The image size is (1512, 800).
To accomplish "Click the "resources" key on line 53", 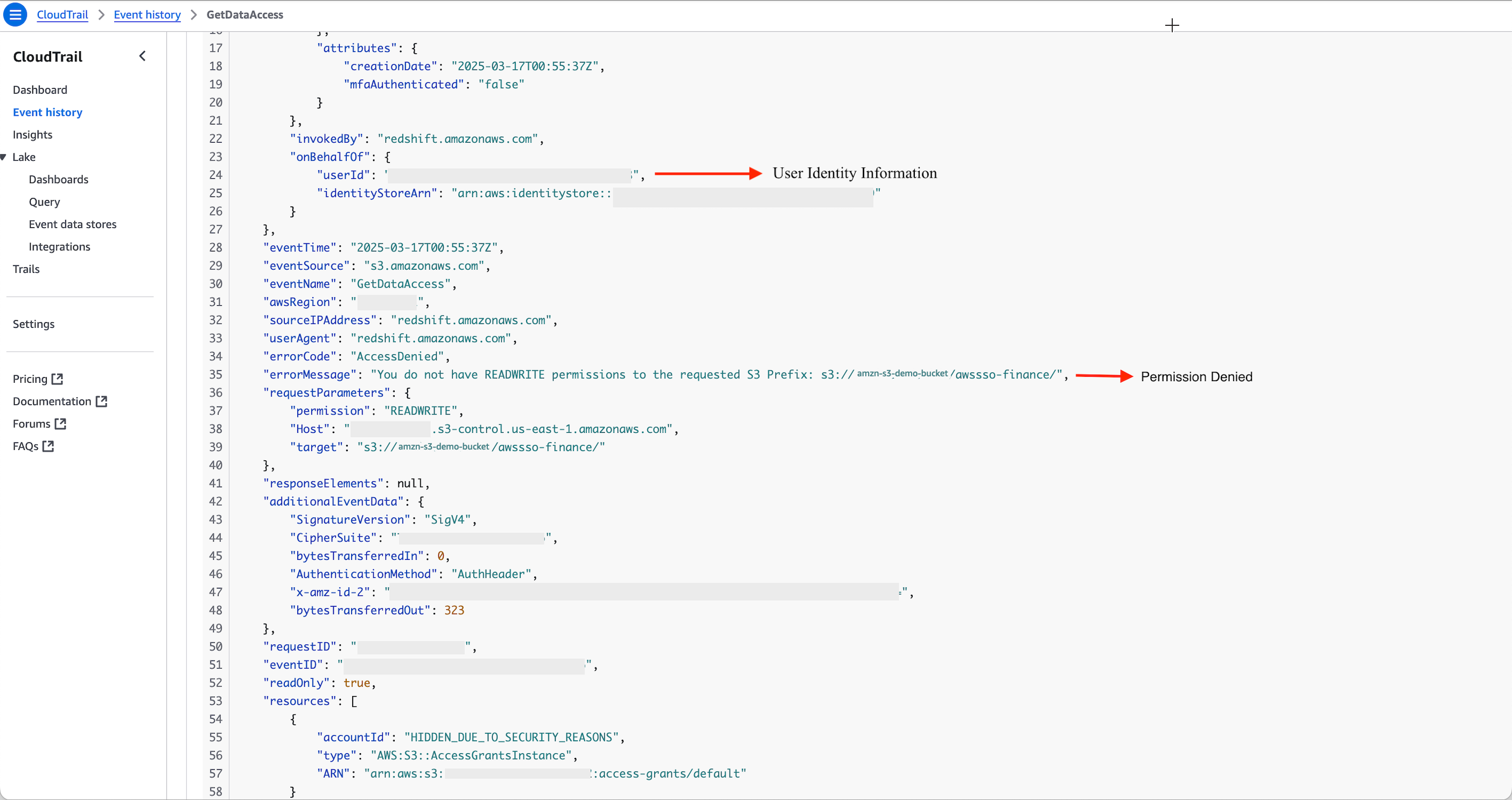I will [x=299, y=701].
